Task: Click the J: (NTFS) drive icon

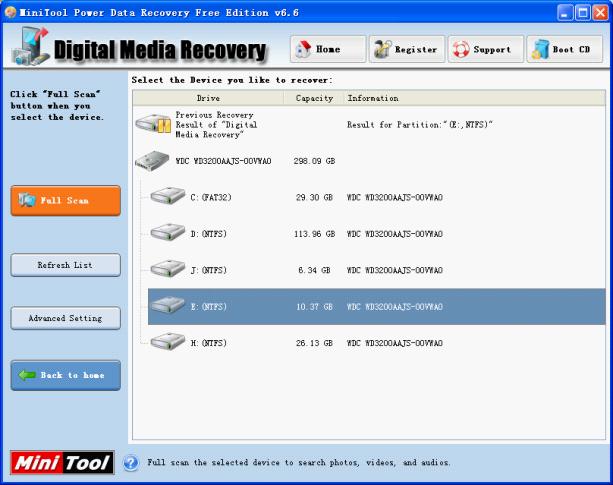Action: 168,268
